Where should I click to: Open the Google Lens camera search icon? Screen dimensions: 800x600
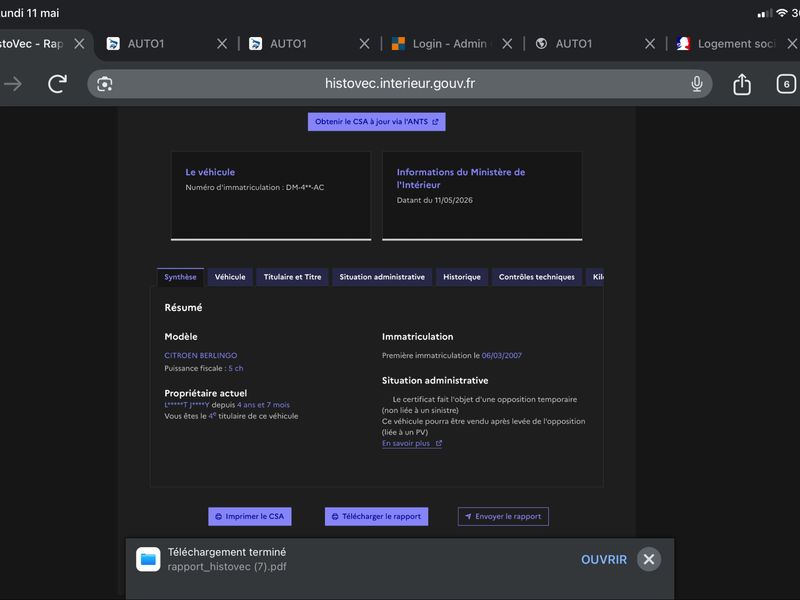(105, 84)
